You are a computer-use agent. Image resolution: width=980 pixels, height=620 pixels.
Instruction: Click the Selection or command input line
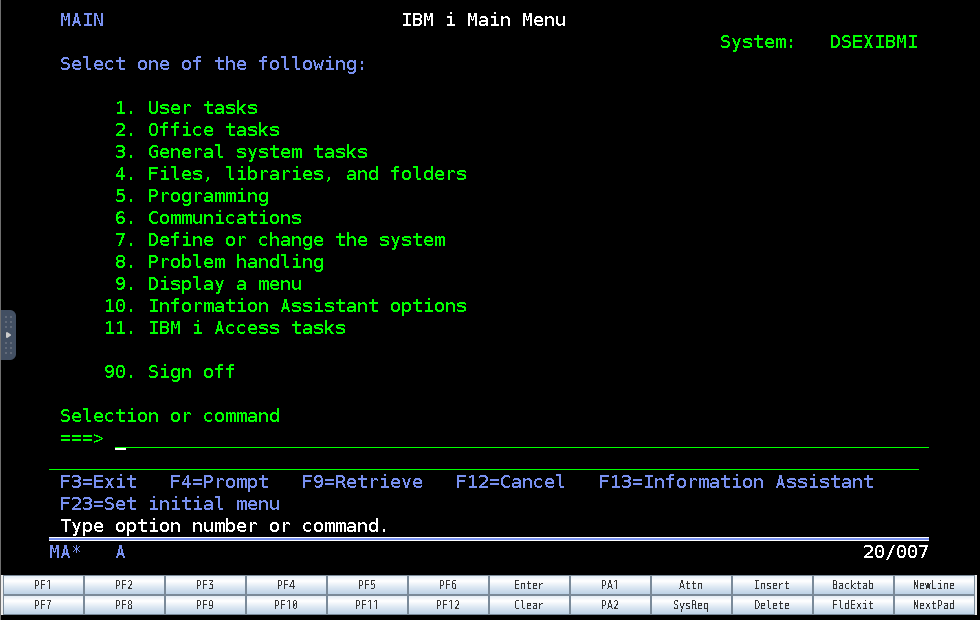[x=522, y=439]
